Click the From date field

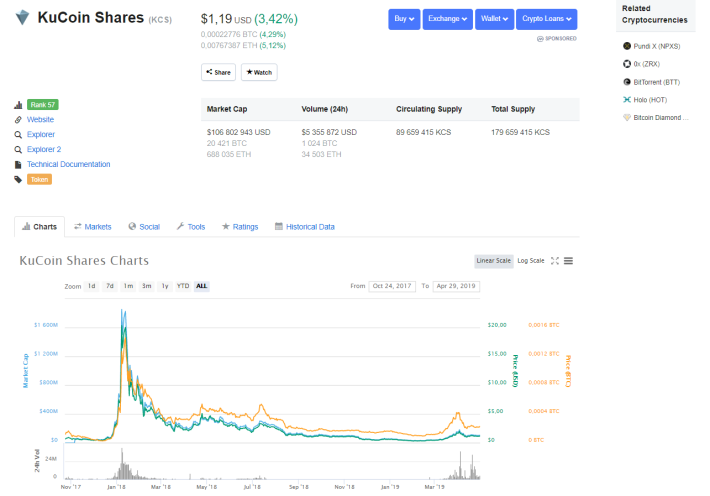pos(392,286)
